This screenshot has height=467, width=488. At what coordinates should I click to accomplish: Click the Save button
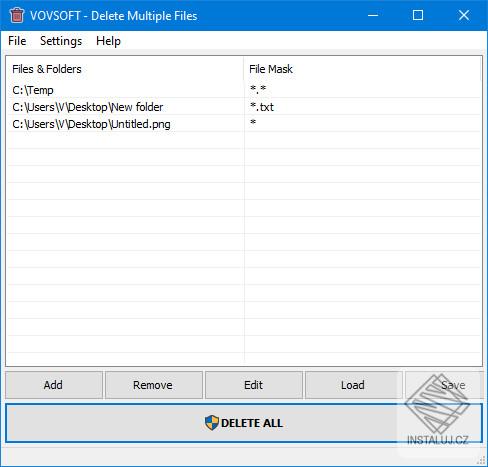444,385
